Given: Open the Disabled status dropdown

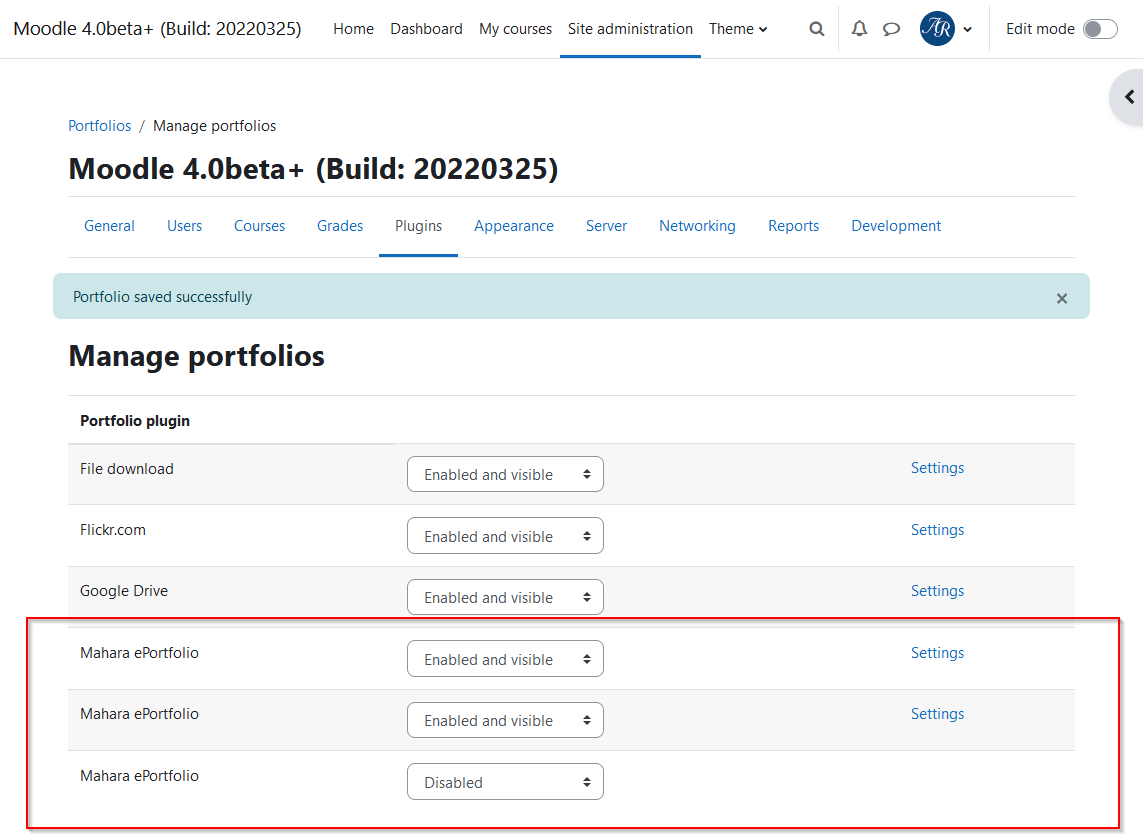Looking at the screenshot, I should [505, 782].
